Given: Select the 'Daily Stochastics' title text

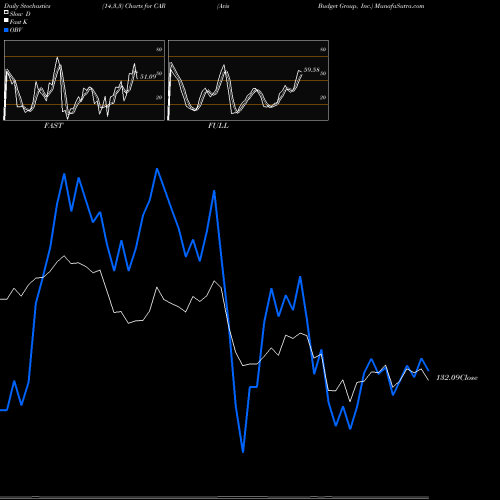Looking at the screenshot, I should 26,6.
